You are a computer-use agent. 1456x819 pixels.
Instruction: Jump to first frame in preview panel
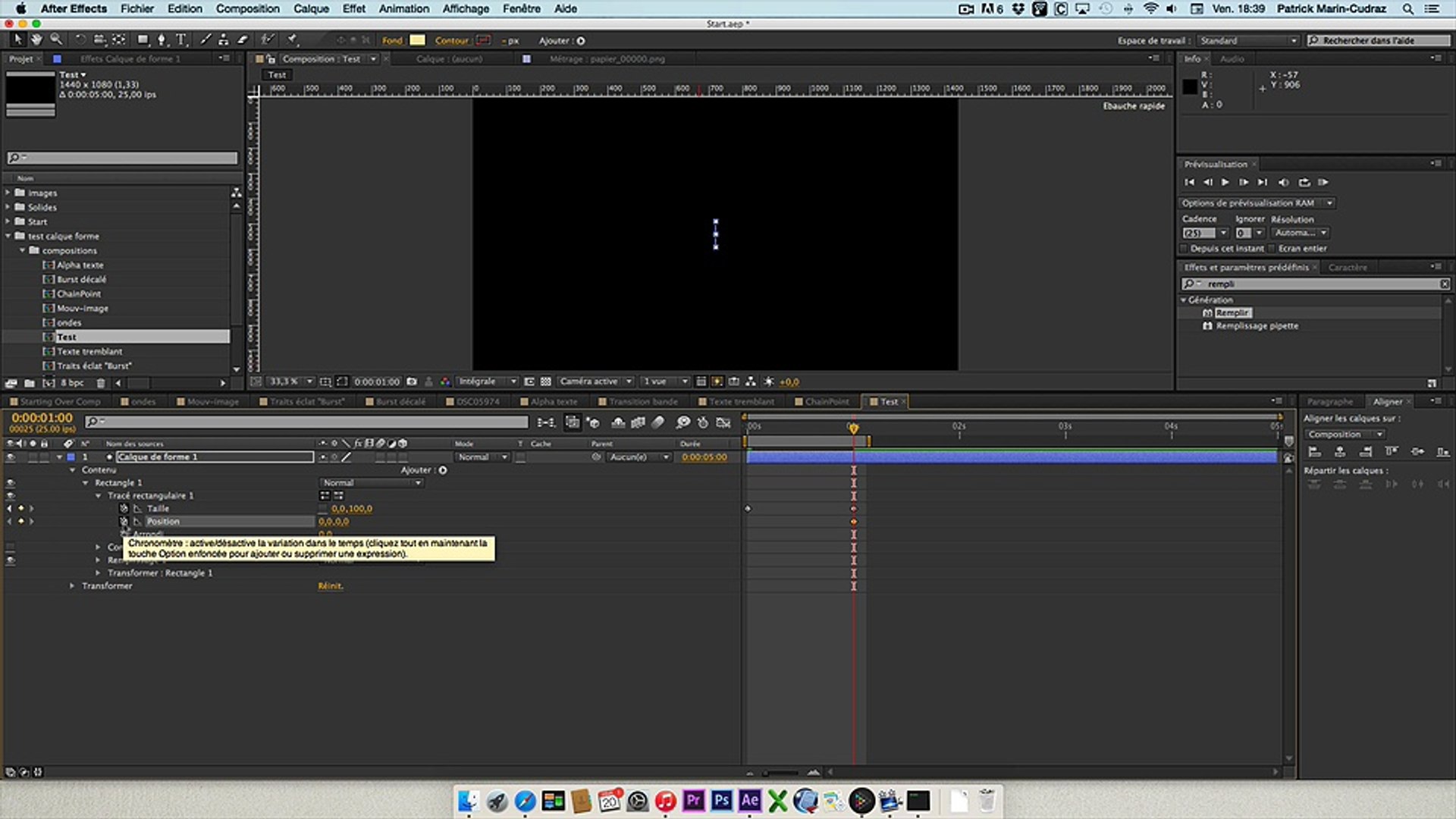1189,182
